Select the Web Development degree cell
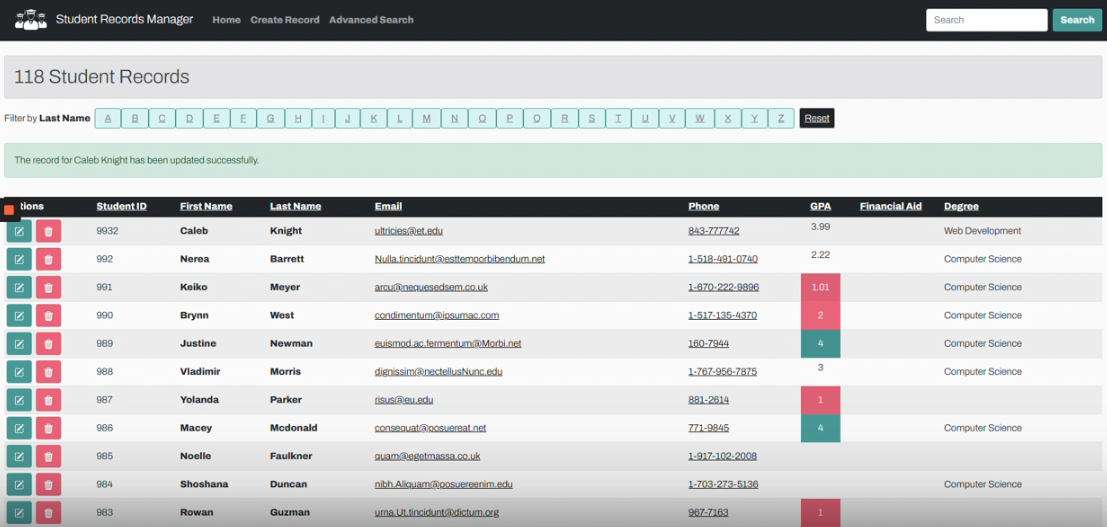 coord(983,231)
